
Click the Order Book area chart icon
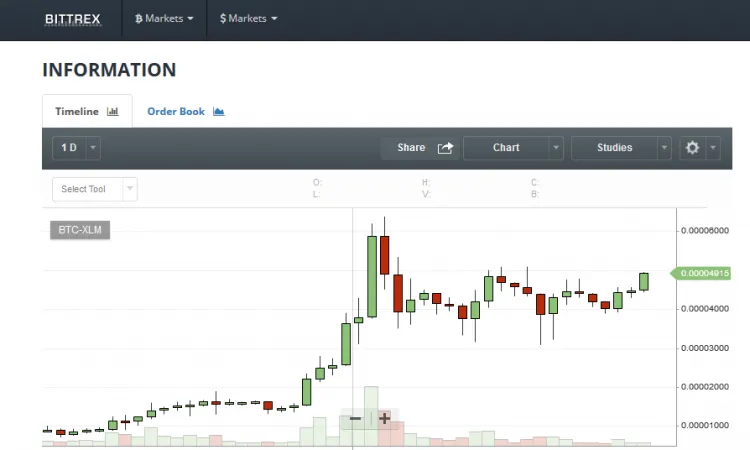[x=219, y=111]
